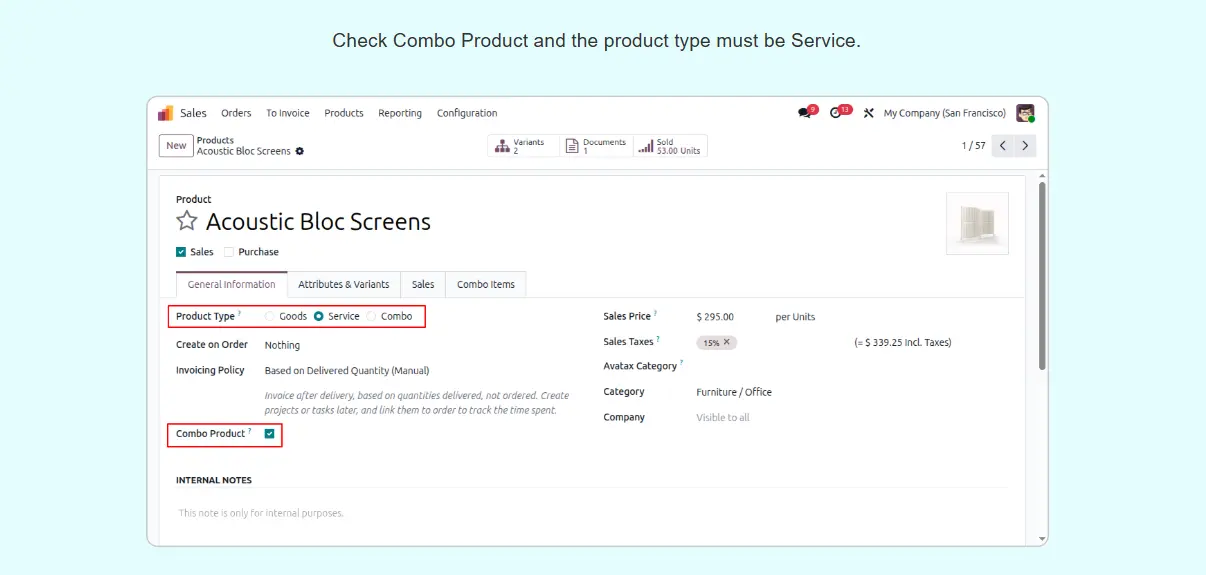Open the Configuration menu
Screen dimensions: 1206x575
(466, 113)
